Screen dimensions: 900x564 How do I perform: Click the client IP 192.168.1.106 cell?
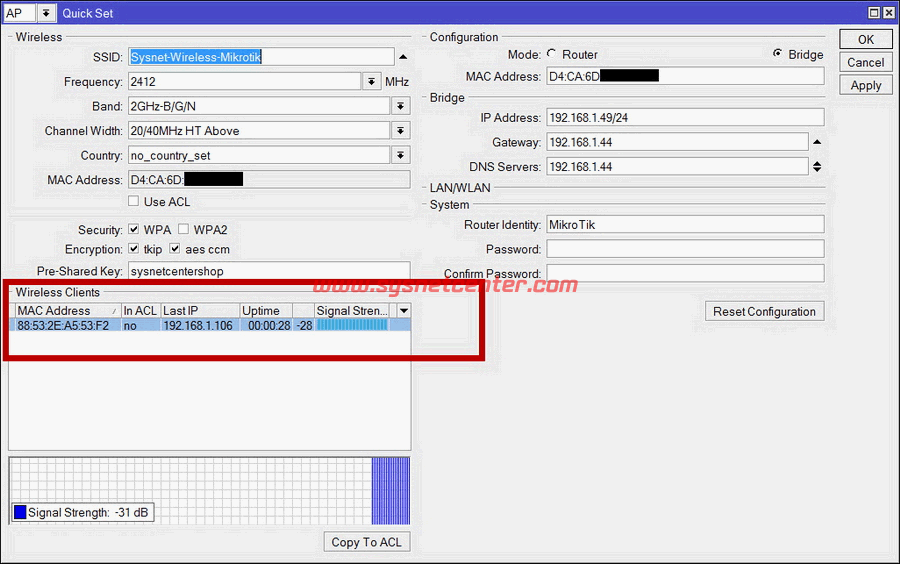[x=198, y=325]
